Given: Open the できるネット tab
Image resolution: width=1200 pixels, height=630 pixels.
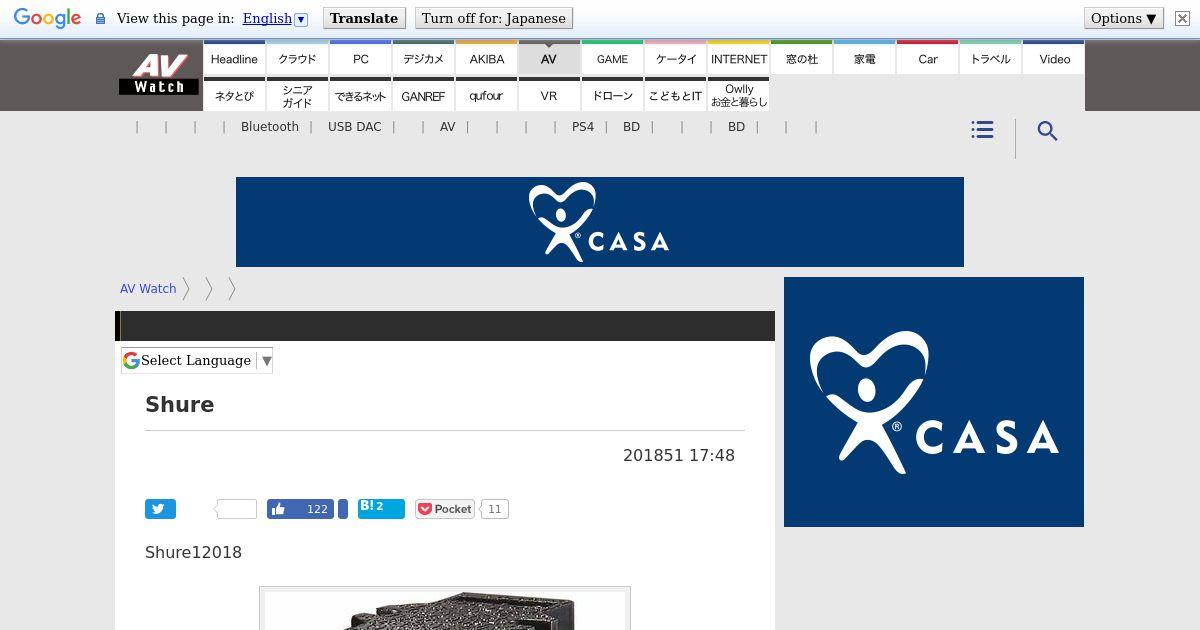Looking at the screenshot, I should [360, 95].
